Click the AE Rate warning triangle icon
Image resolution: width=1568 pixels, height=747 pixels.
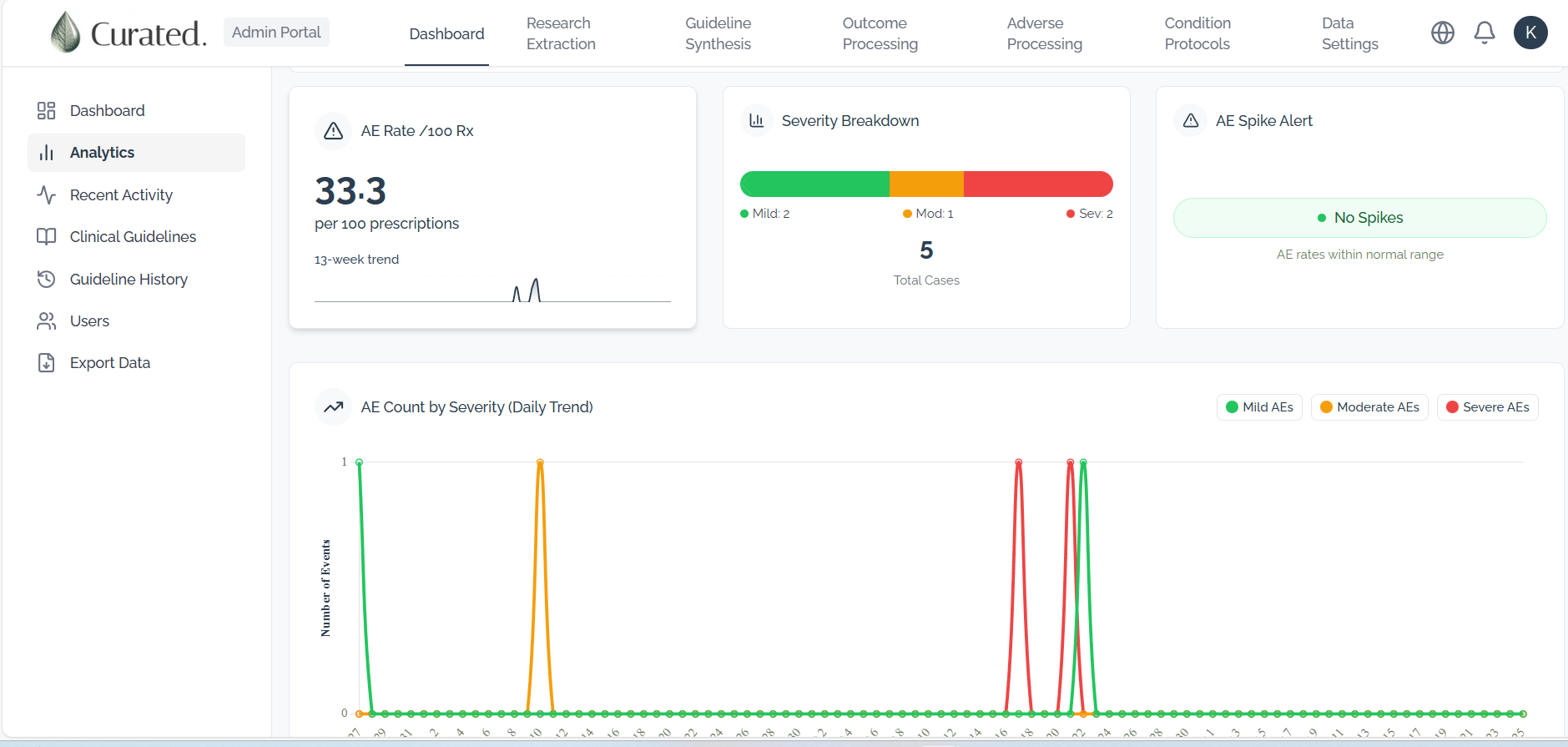tap(334, 131)
